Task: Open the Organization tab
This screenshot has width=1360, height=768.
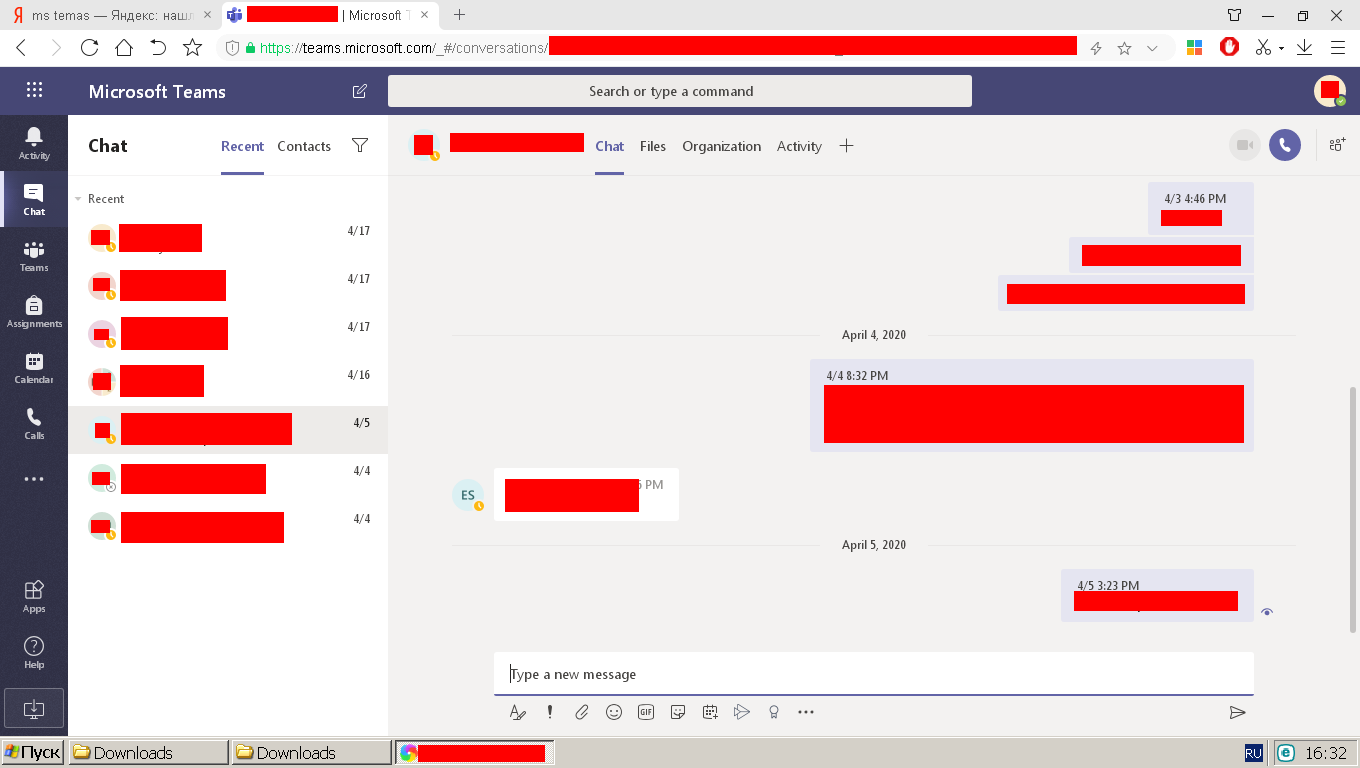Action: (722, 146)
